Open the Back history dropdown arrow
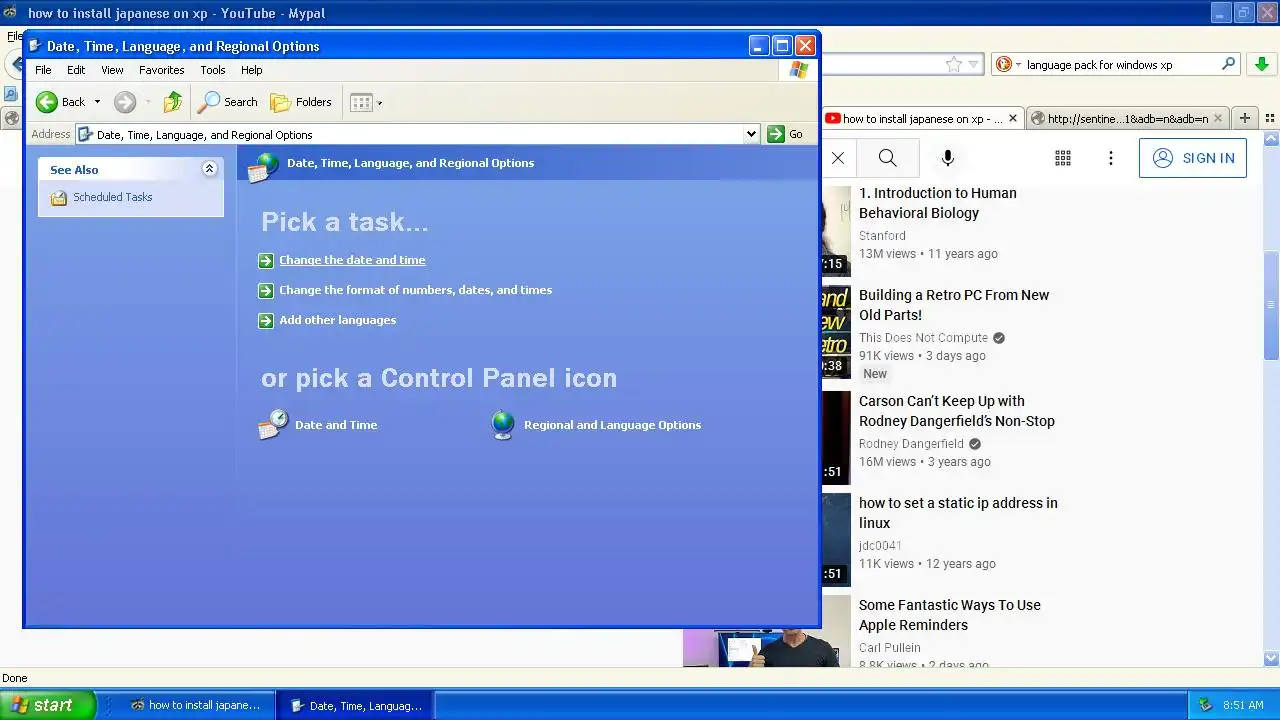 click(x=97, y=102)
